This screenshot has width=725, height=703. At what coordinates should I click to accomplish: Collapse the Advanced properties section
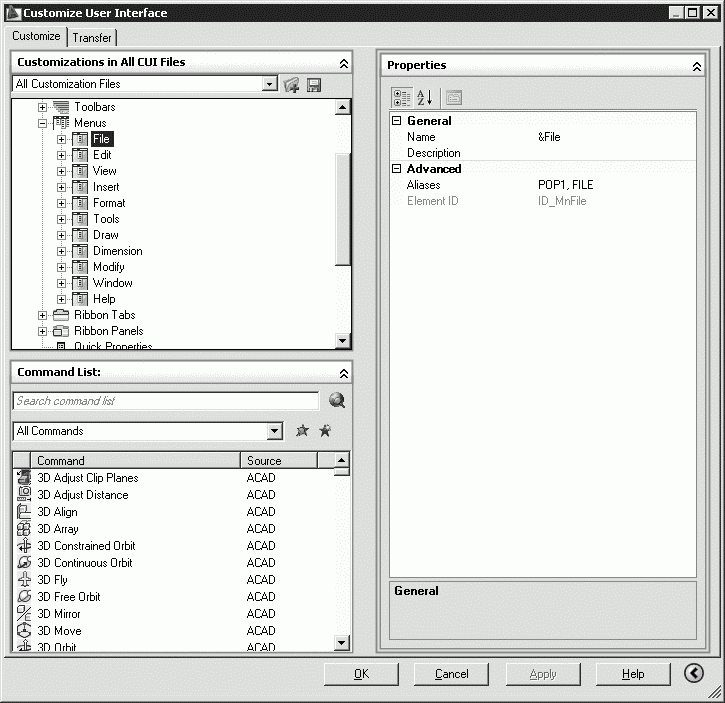[x=396, y=169]
